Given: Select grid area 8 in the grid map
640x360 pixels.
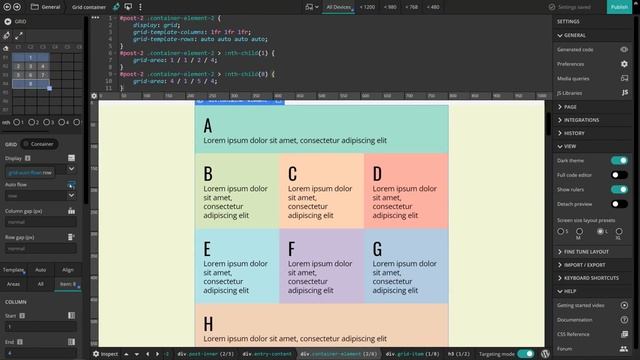Looking at the screenshot, I should pos(31,84).
